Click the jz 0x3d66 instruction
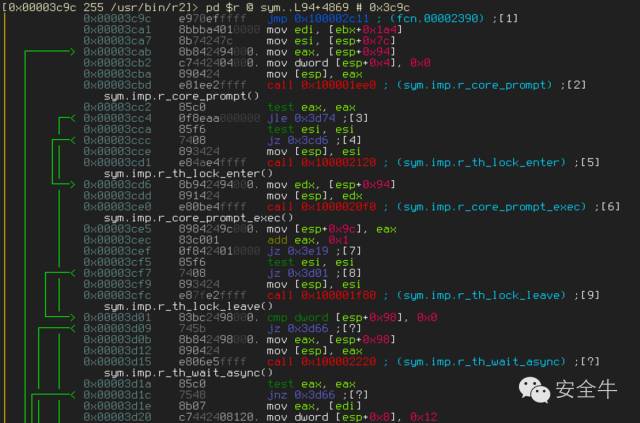The height and width of the screenshot is (423, 640). (x=297, y=328)
